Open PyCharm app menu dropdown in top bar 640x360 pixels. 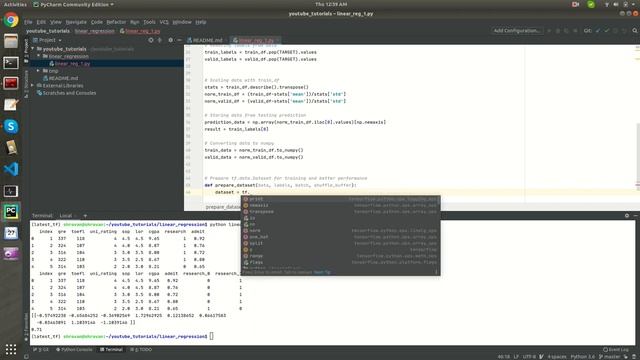click(73, 4)
